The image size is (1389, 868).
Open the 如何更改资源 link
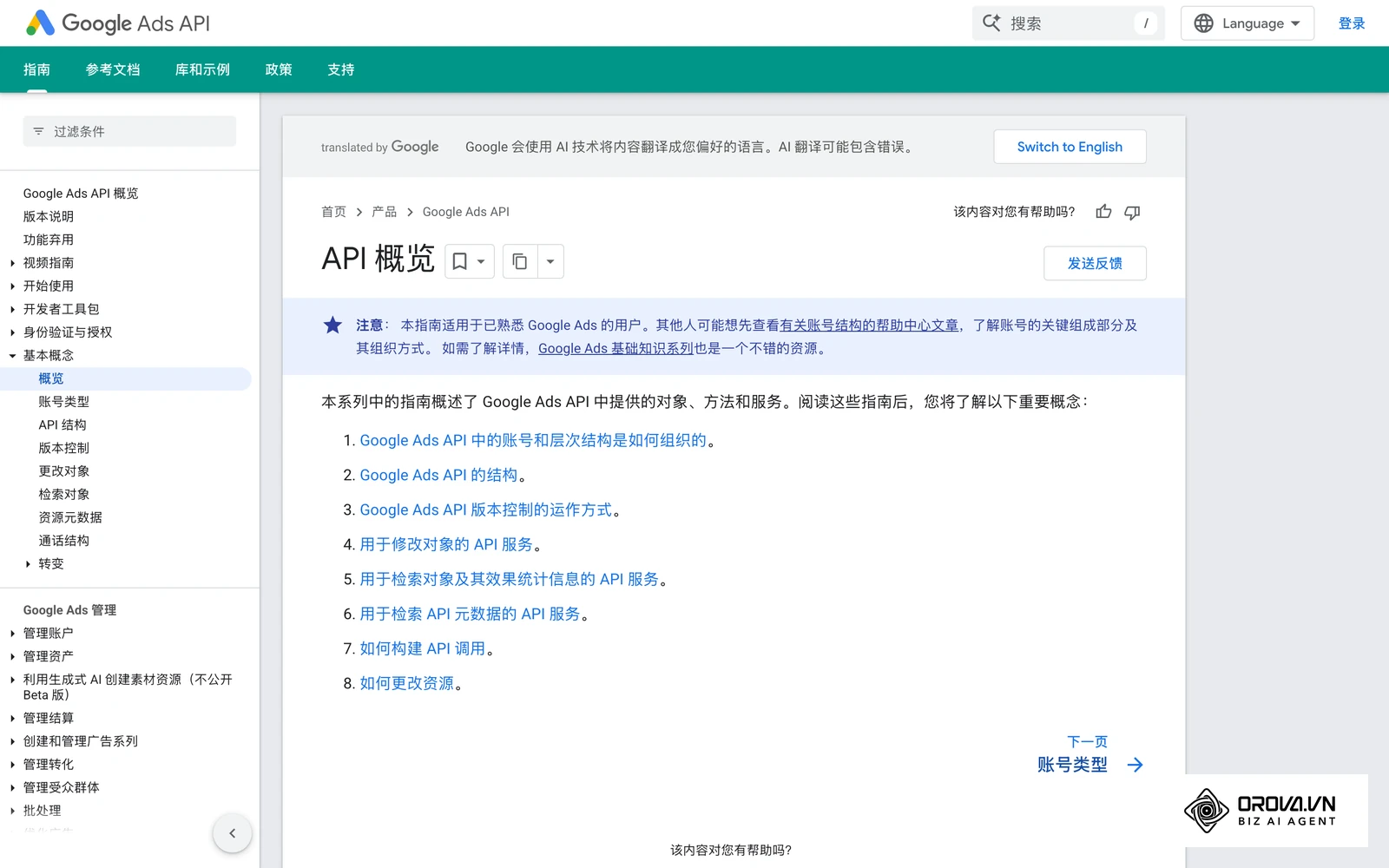(407, 683)
